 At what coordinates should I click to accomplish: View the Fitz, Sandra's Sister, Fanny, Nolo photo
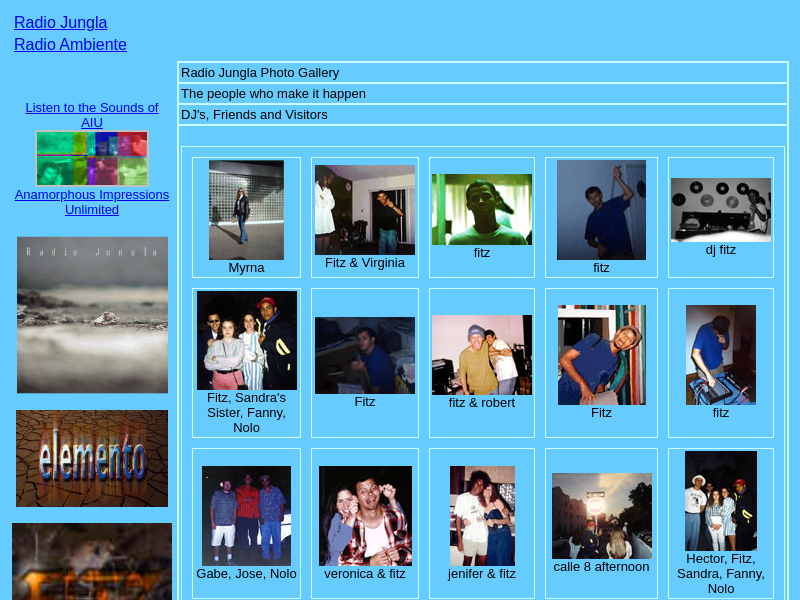point(246,340)
